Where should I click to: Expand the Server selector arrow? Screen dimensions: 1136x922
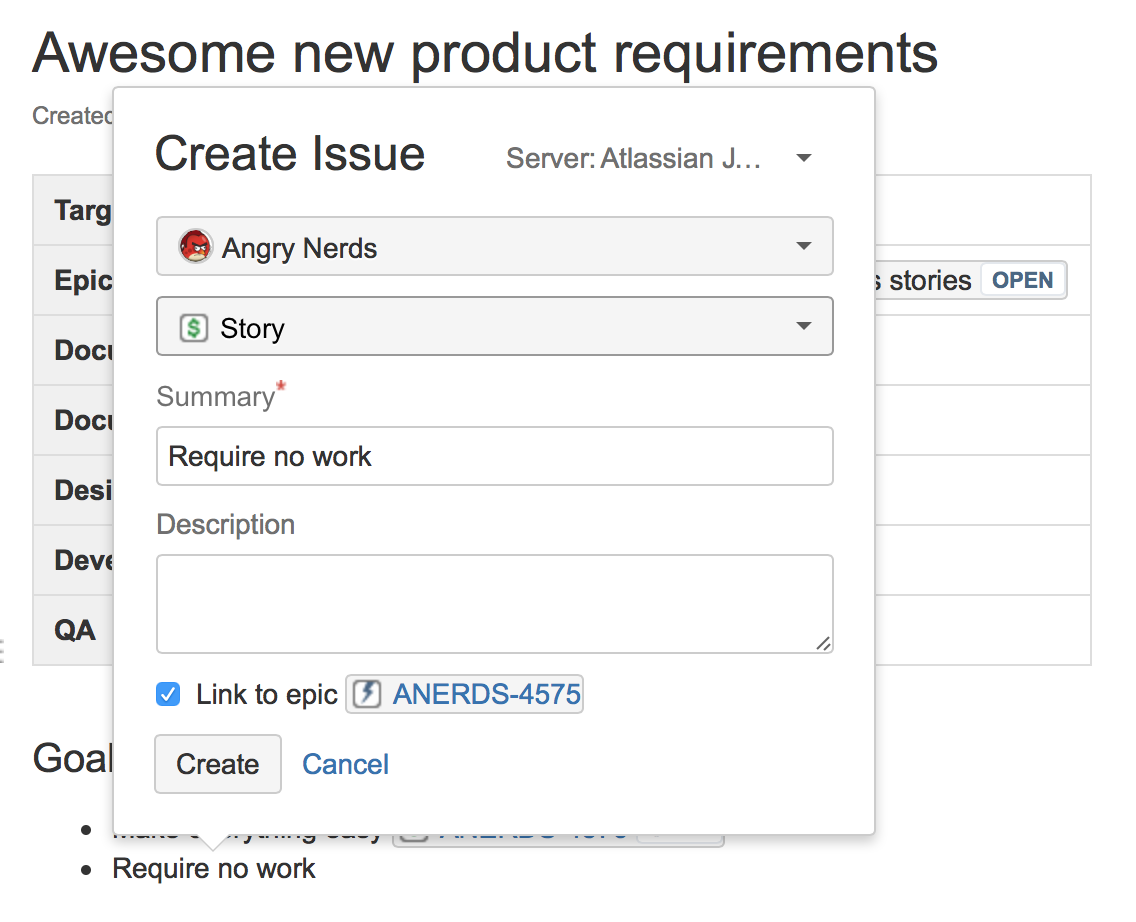pyautogui.click(x=803, y=159)
